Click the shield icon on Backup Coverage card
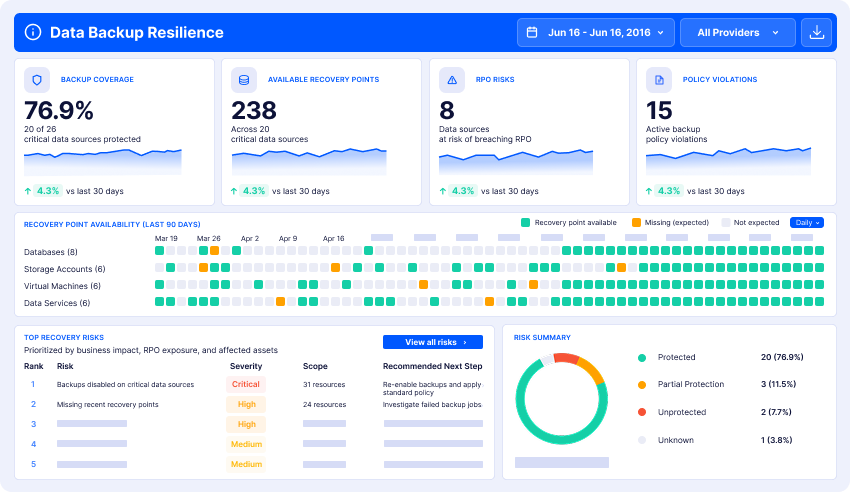Screen dimensions: 850x492 tap(37, 80)
